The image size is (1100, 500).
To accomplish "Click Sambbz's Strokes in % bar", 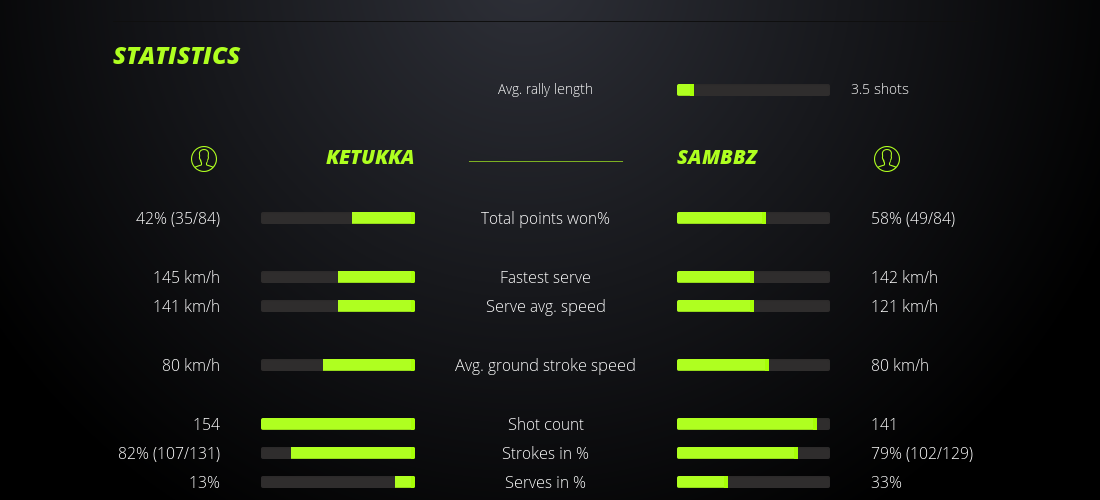I will [753, 453].
